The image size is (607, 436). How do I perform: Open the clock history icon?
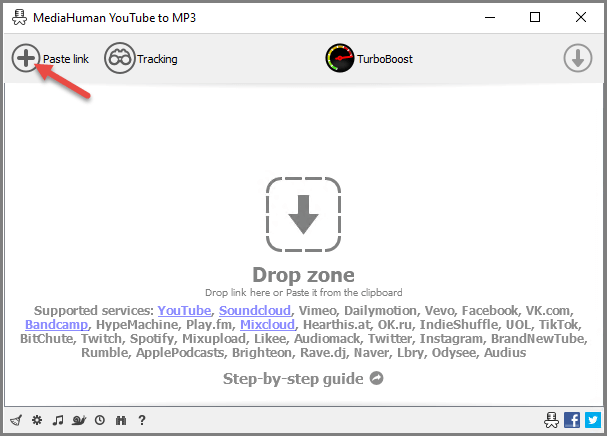point(100,420)
